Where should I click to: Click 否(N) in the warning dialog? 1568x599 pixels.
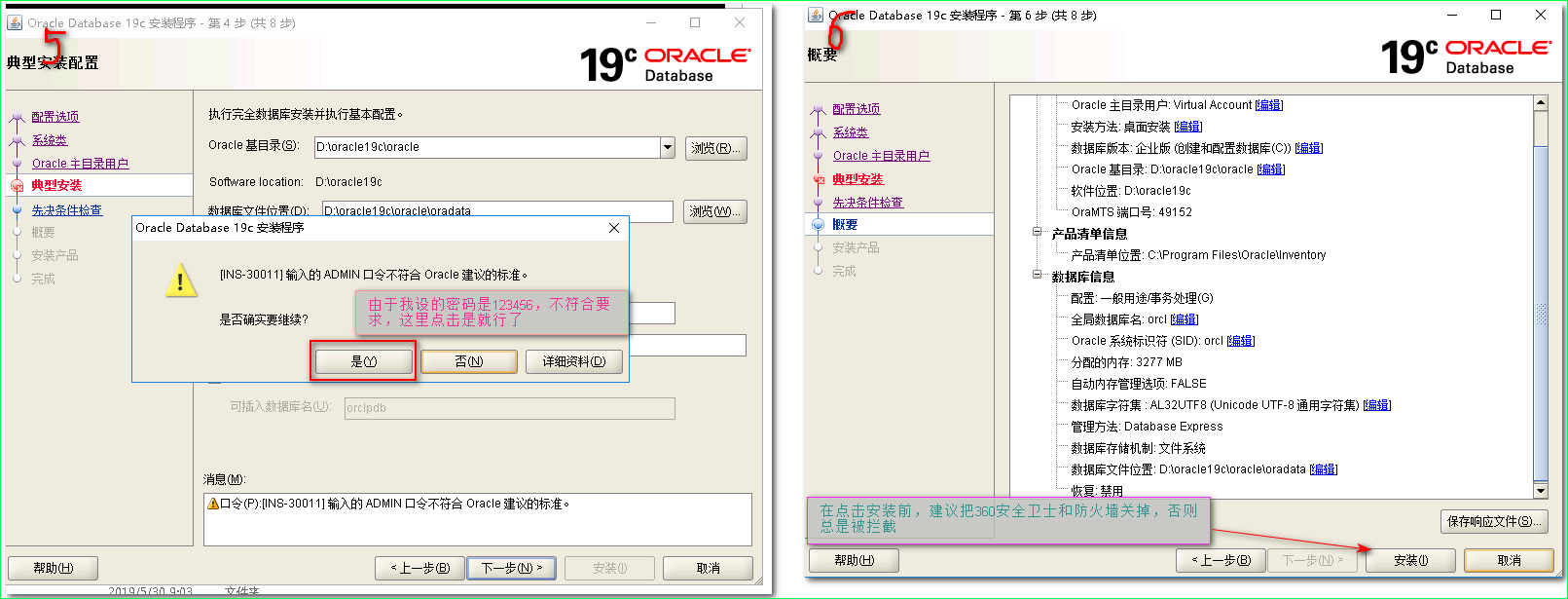pyautogui.click(x=469, y=361)
